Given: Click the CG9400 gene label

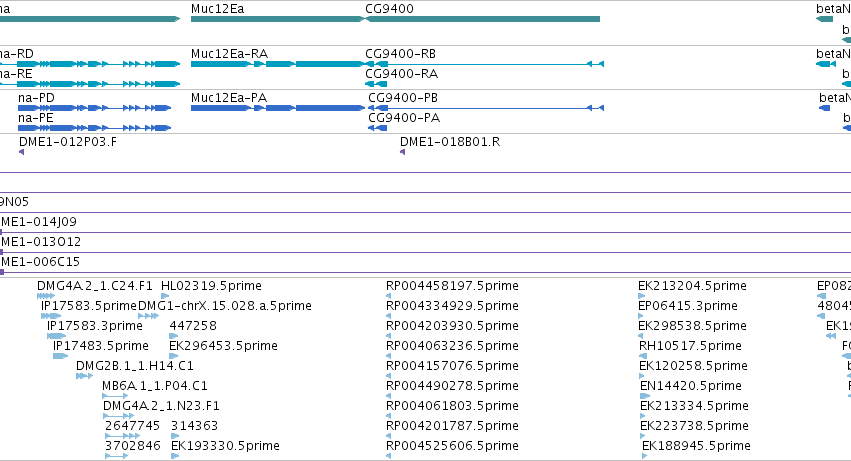Looking at the screenshot, I should click(389, 9).
